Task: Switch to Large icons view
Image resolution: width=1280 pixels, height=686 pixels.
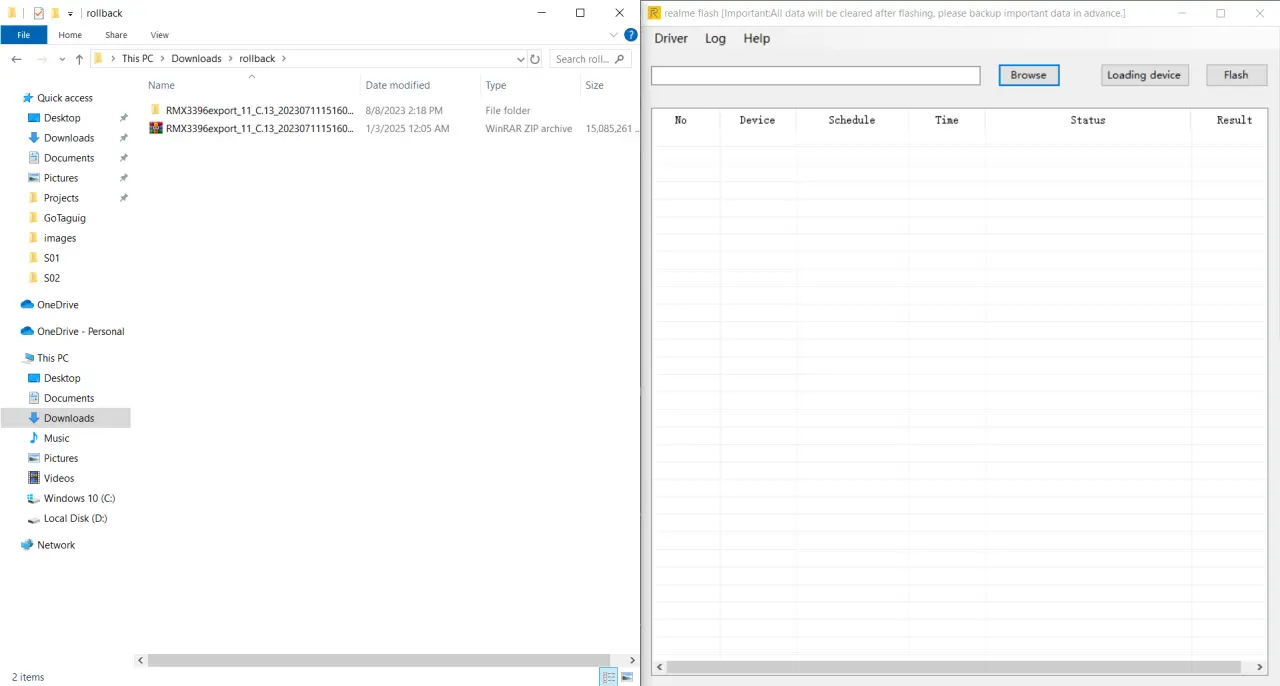Action: click(627, 677)
